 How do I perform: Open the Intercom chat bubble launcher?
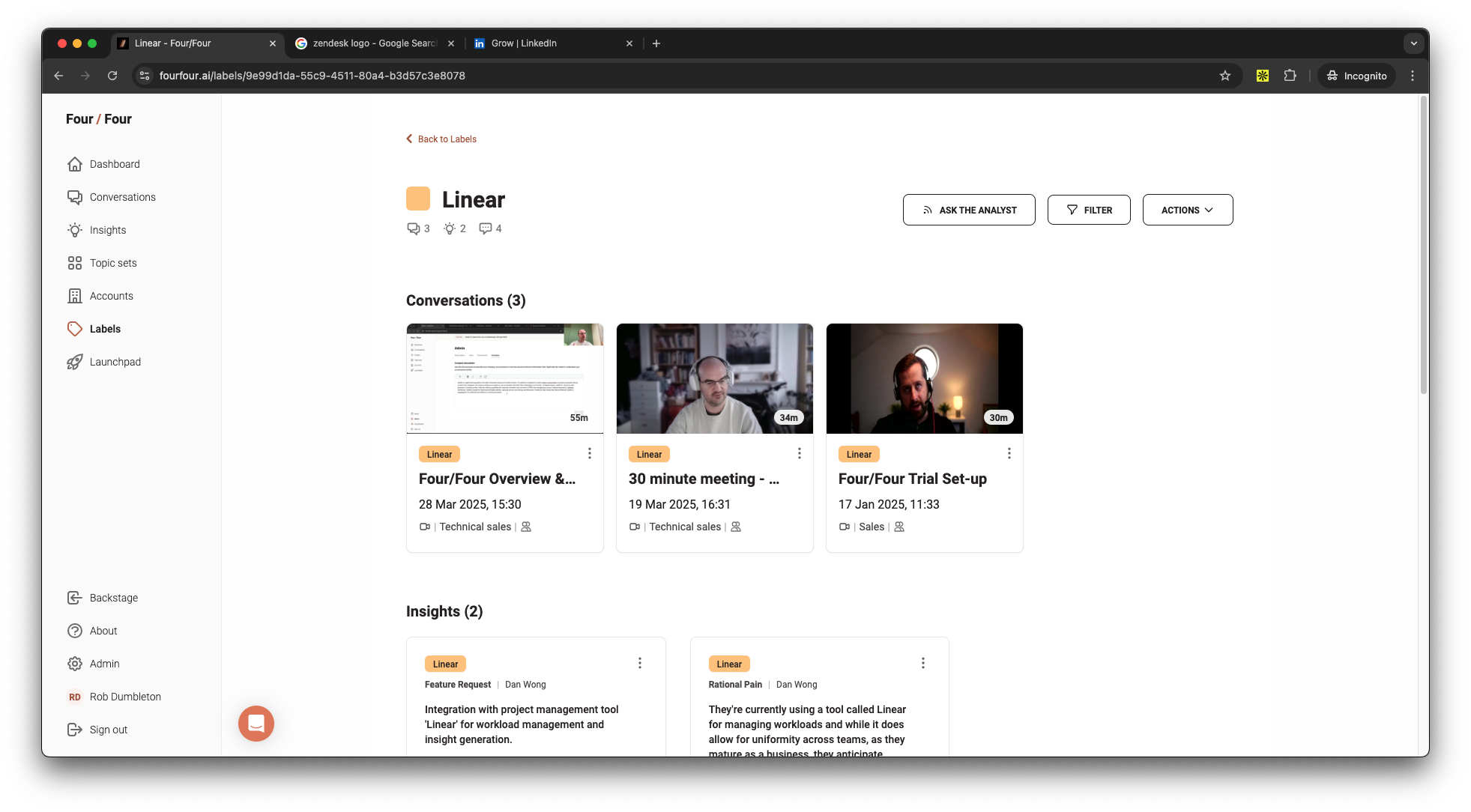click(x=256, y=724)
